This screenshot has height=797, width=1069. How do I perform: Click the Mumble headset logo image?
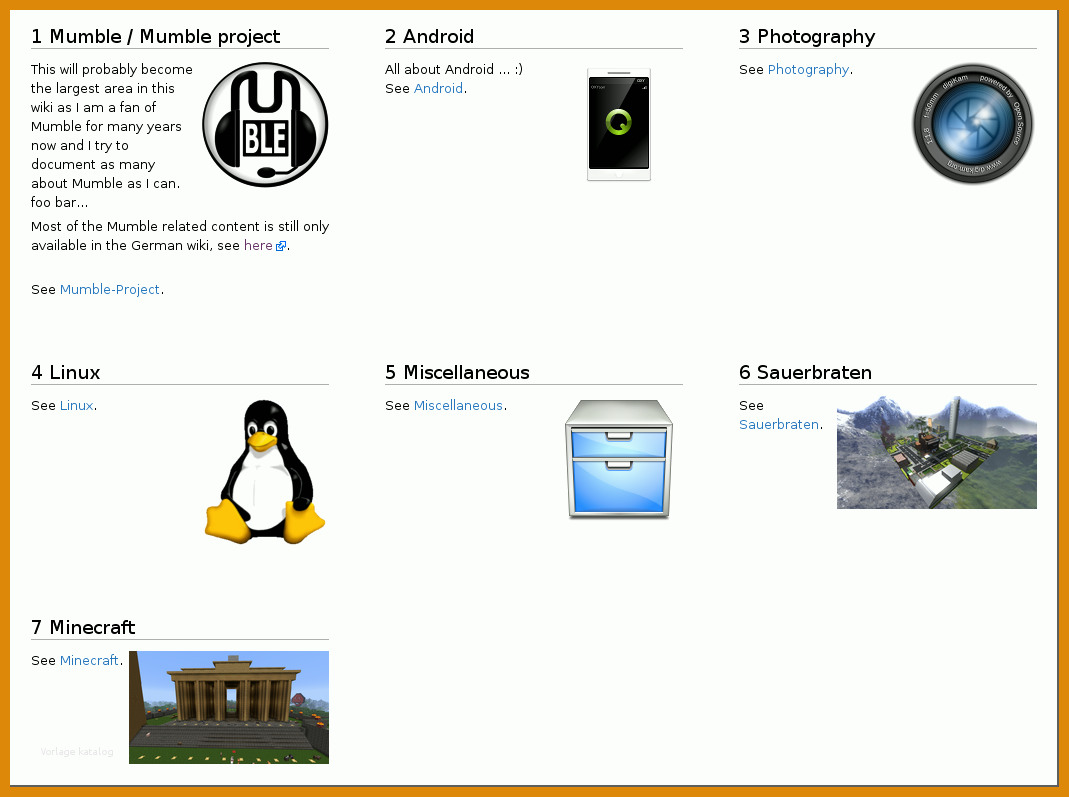coord(265,125)
